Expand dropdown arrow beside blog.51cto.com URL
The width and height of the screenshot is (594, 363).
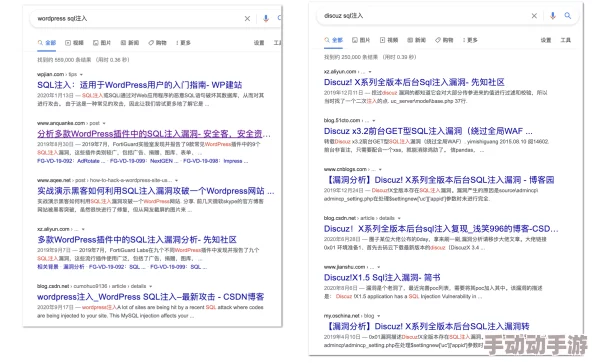point(374,121)
